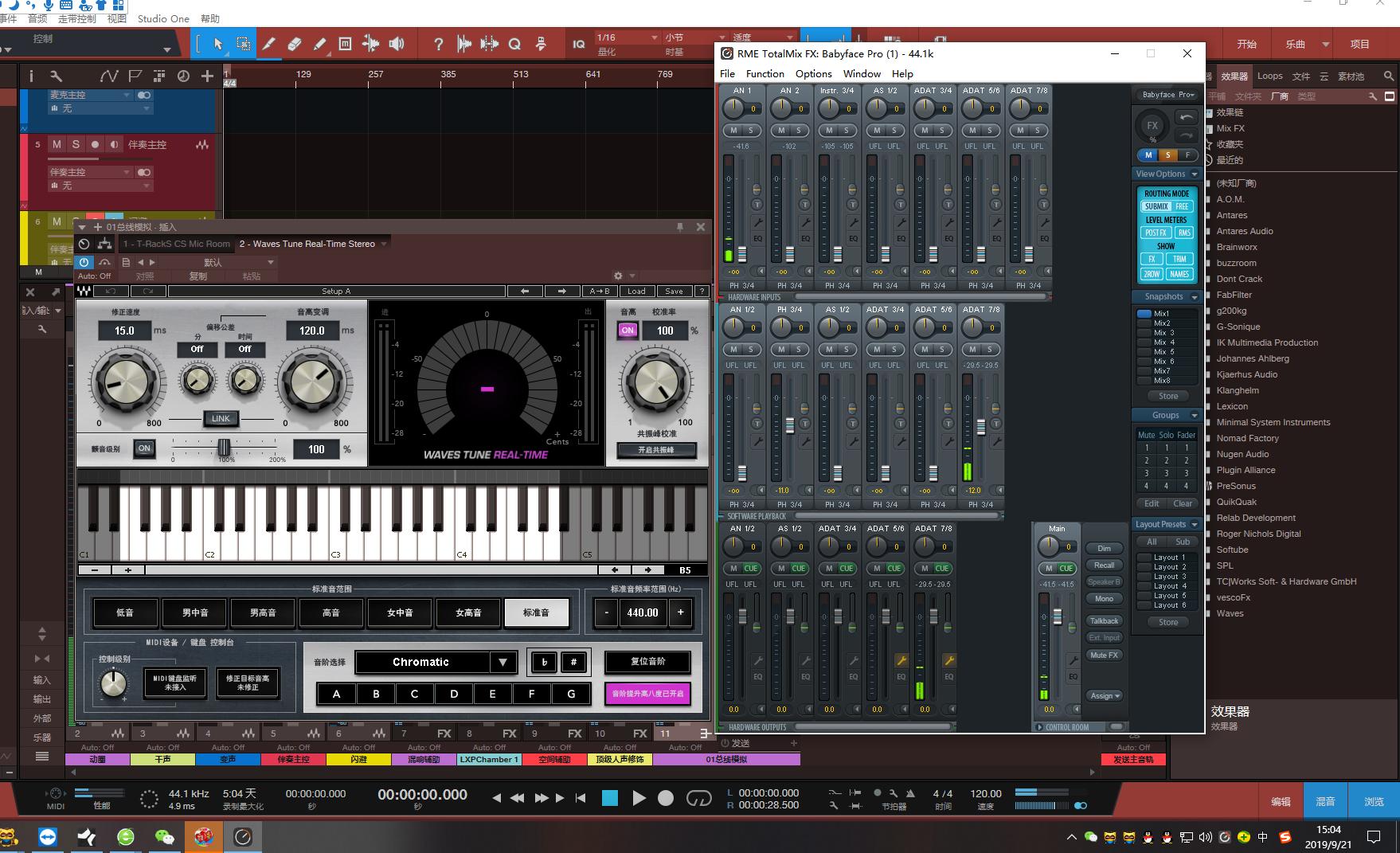Select the Eraser tool
The image size is (1400, 853).
click(294, 45)
